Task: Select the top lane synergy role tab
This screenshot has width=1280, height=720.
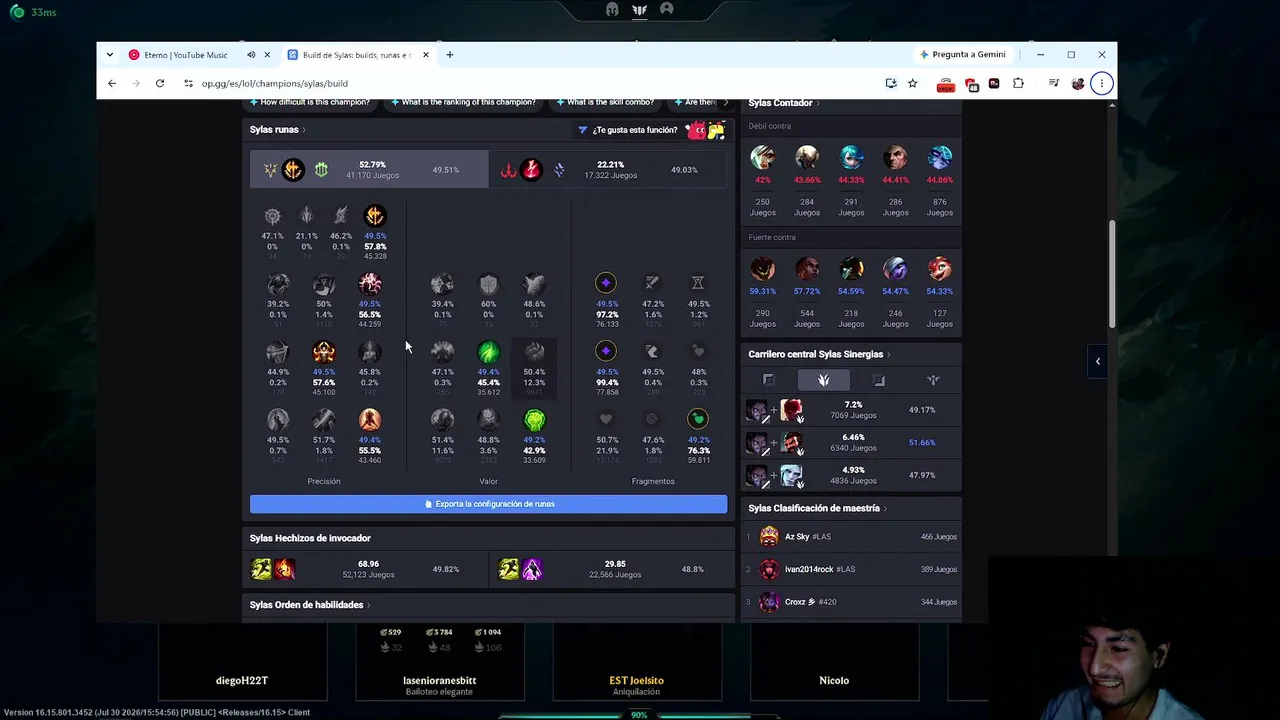Action: (769, 380)
